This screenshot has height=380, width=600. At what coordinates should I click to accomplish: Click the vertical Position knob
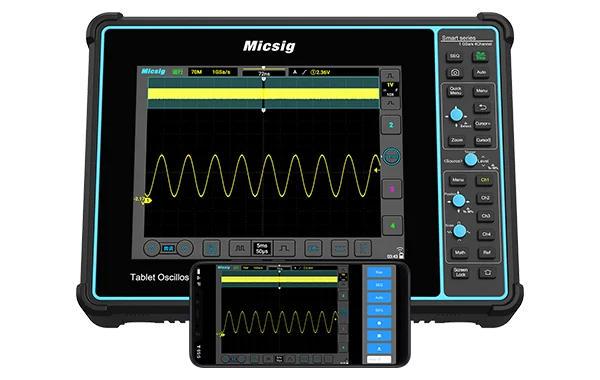459,201
